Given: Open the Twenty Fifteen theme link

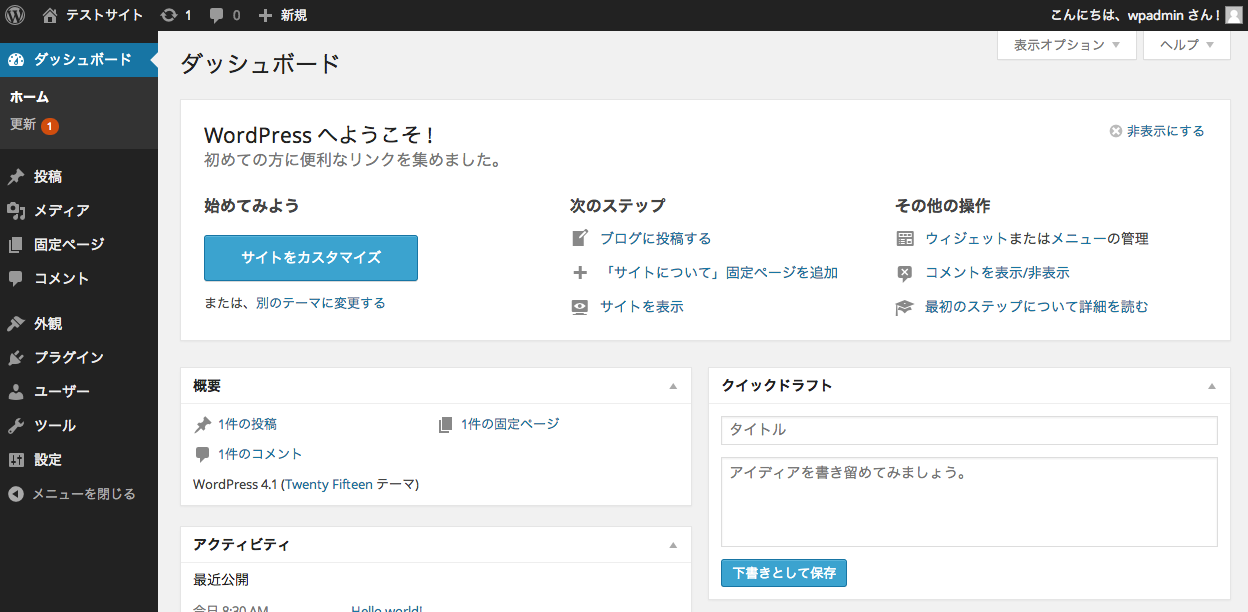Looking at the screenshot, I should tap(329, 484).
